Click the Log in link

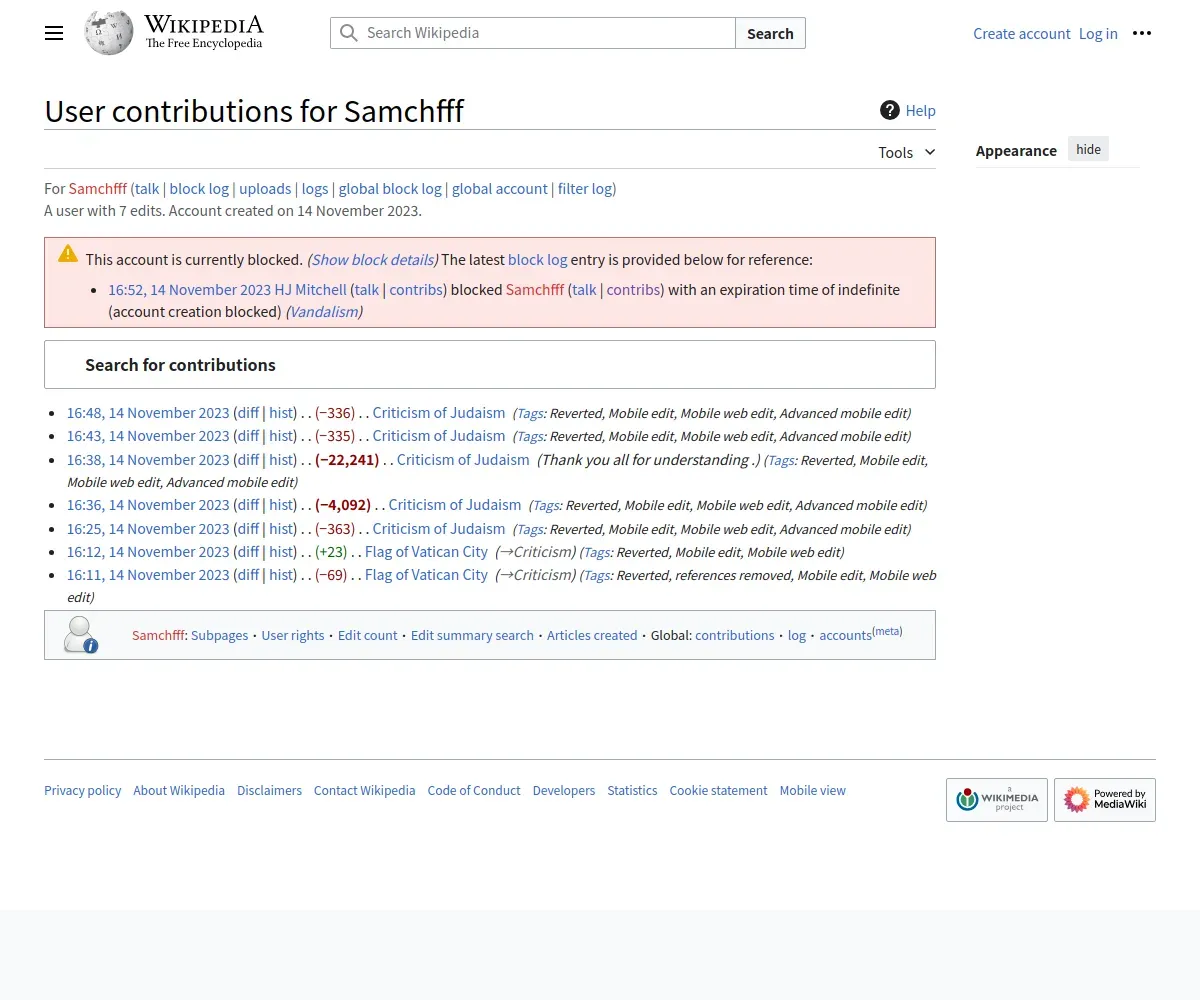1098,33
